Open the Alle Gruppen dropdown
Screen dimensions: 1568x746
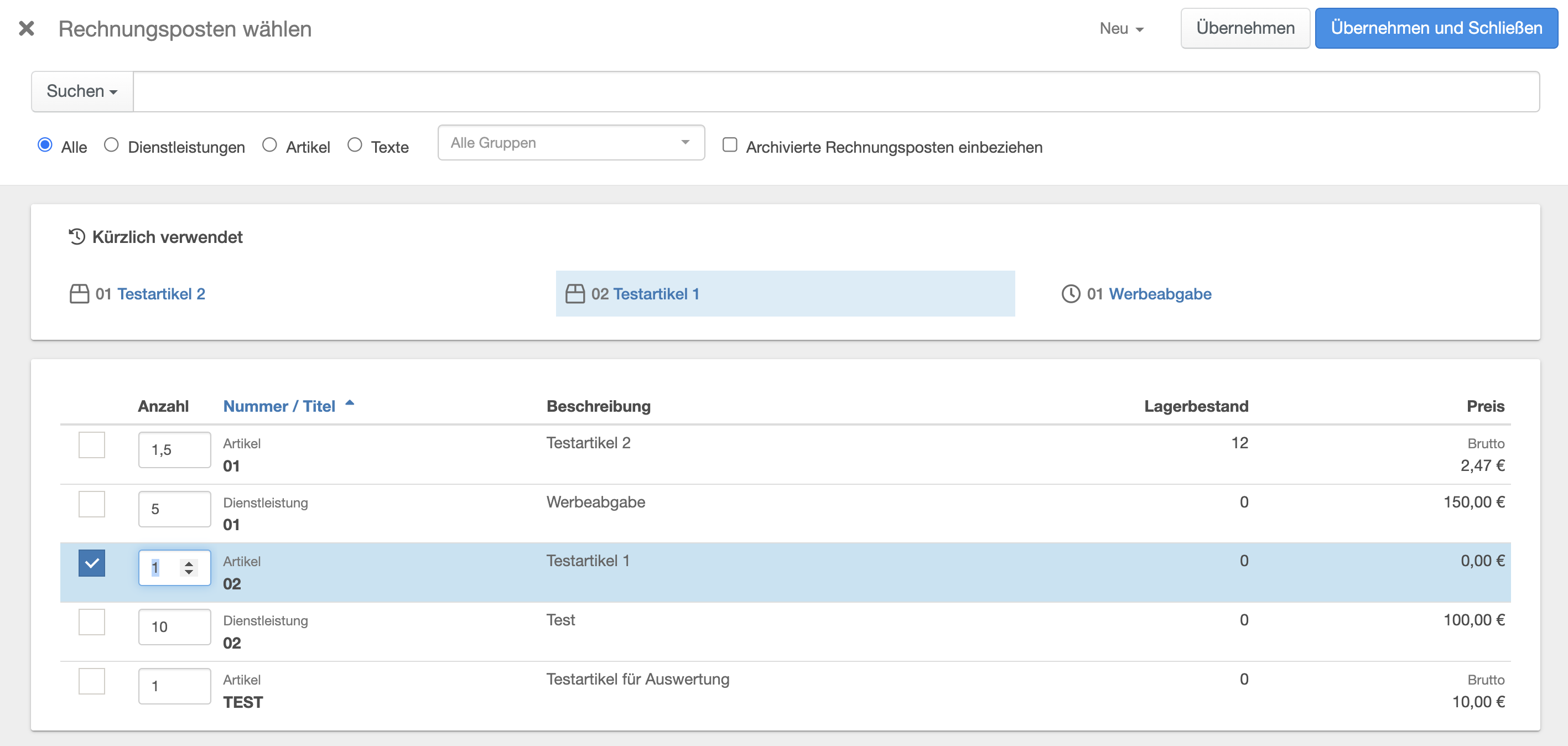tap(570, 143)
